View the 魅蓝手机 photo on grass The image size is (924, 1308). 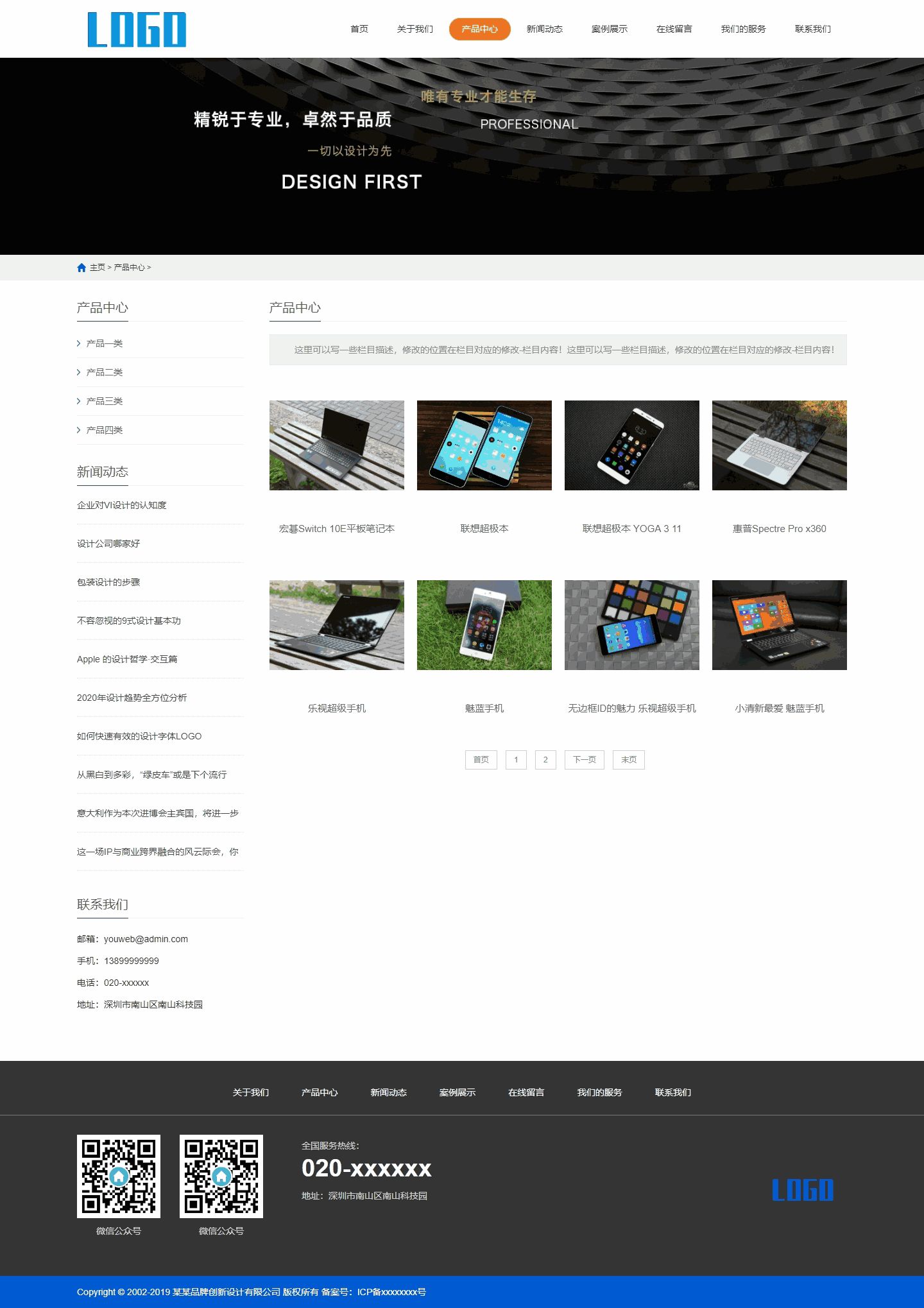point(484,625)
